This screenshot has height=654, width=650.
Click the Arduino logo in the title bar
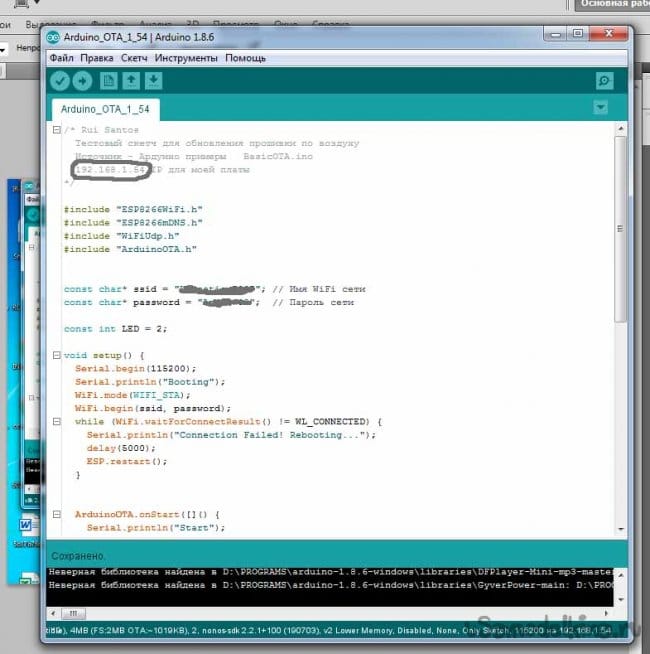click(x=55, y=37)
